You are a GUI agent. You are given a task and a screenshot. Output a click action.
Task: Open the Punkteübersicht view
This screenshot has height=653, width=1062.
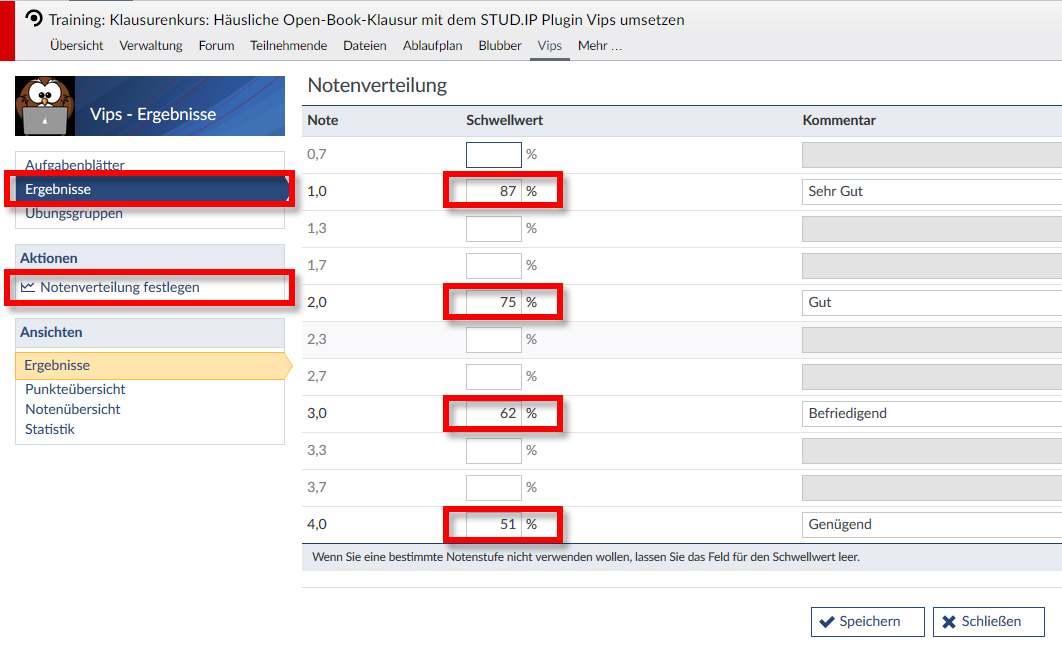[75, 389]
